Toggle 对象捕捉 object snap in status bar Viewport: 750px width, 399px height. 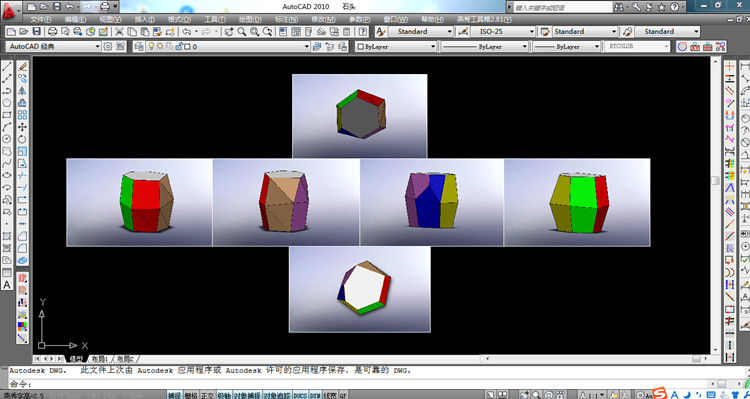(247, 395)
